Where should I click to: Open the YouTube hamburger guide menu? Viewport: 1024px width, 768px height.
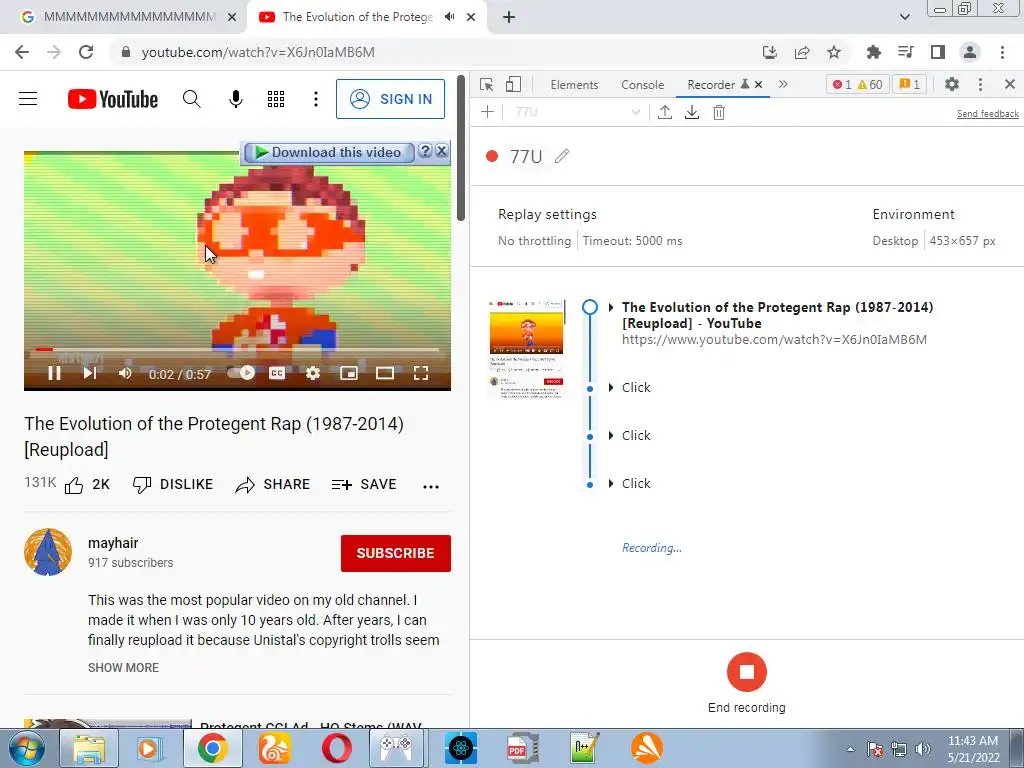click(x=28, y=99)
